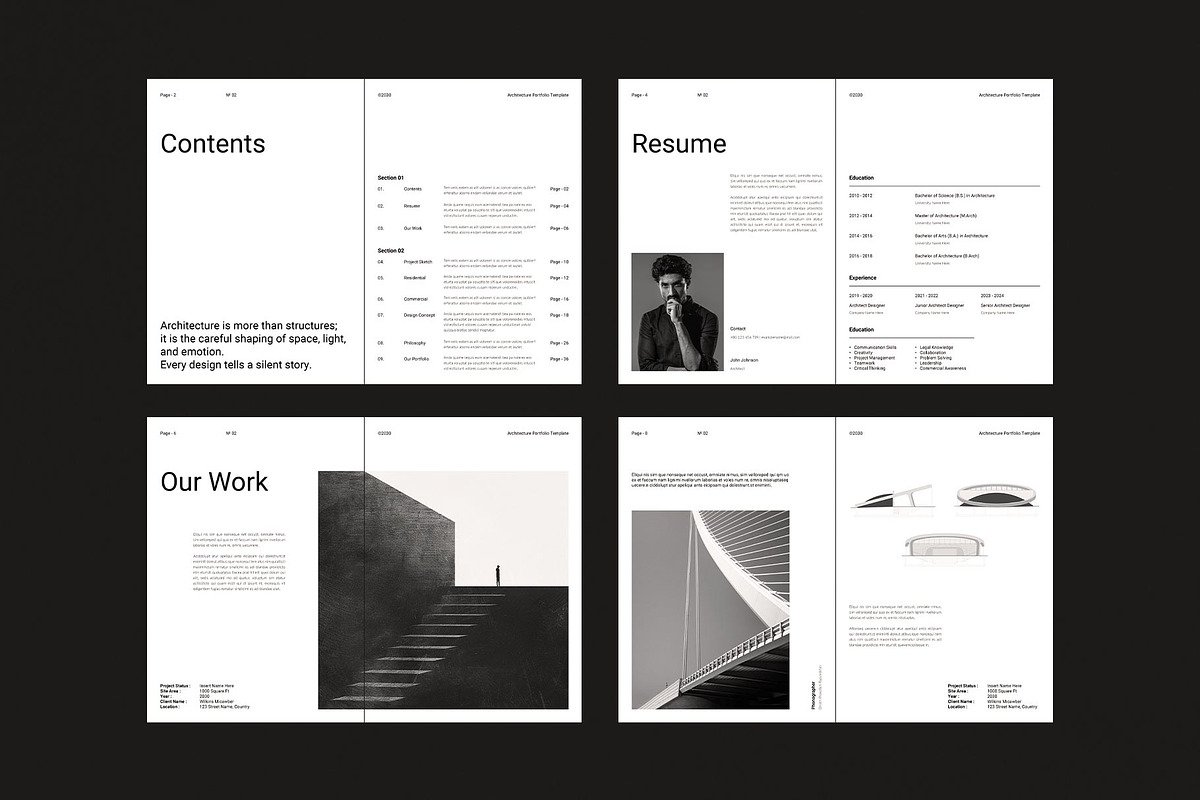This screenshot has height=800, width=1200.
Task: Select the "Project Sketch" contents entry
Action: coord(418,262)
